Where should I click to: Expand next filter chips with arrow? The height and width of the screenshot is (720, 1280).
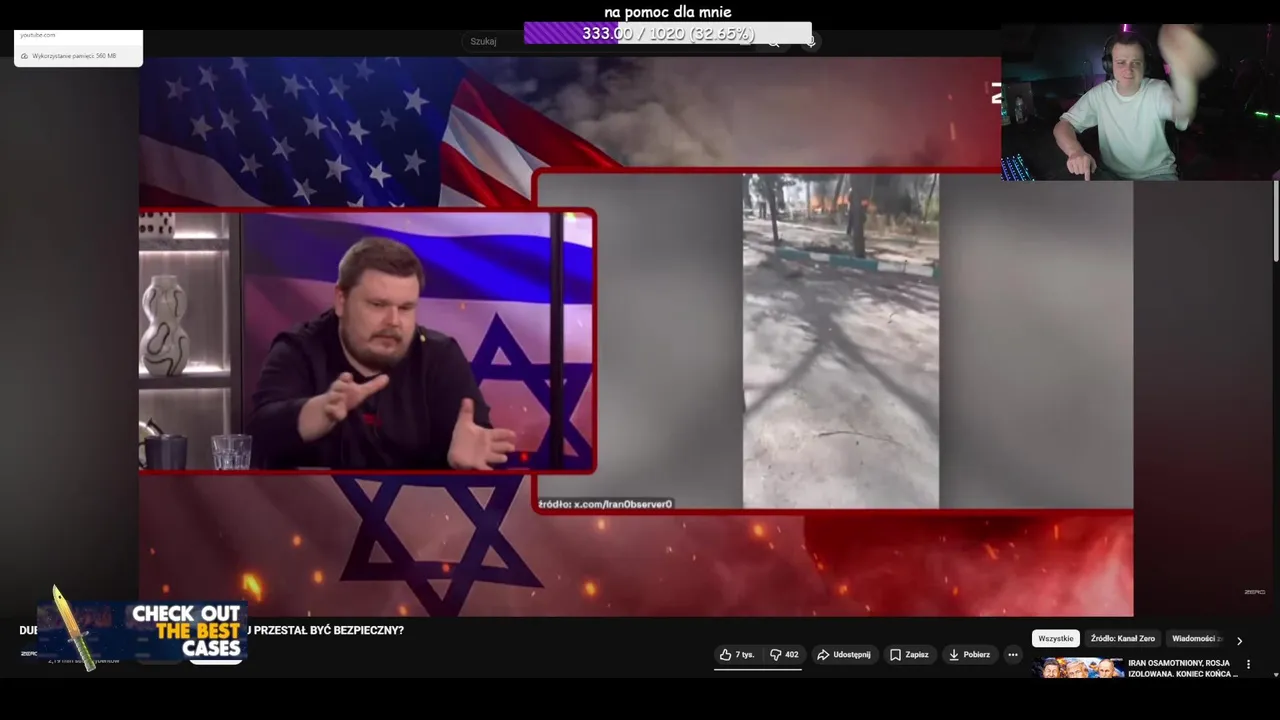point(1239,641)
